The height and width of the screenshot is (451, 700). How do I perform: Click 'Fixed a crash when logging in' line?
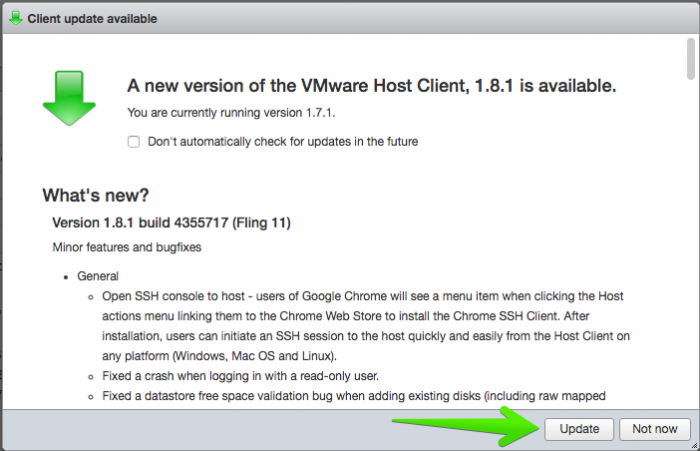pyautogui.click(x=240, y=376)
